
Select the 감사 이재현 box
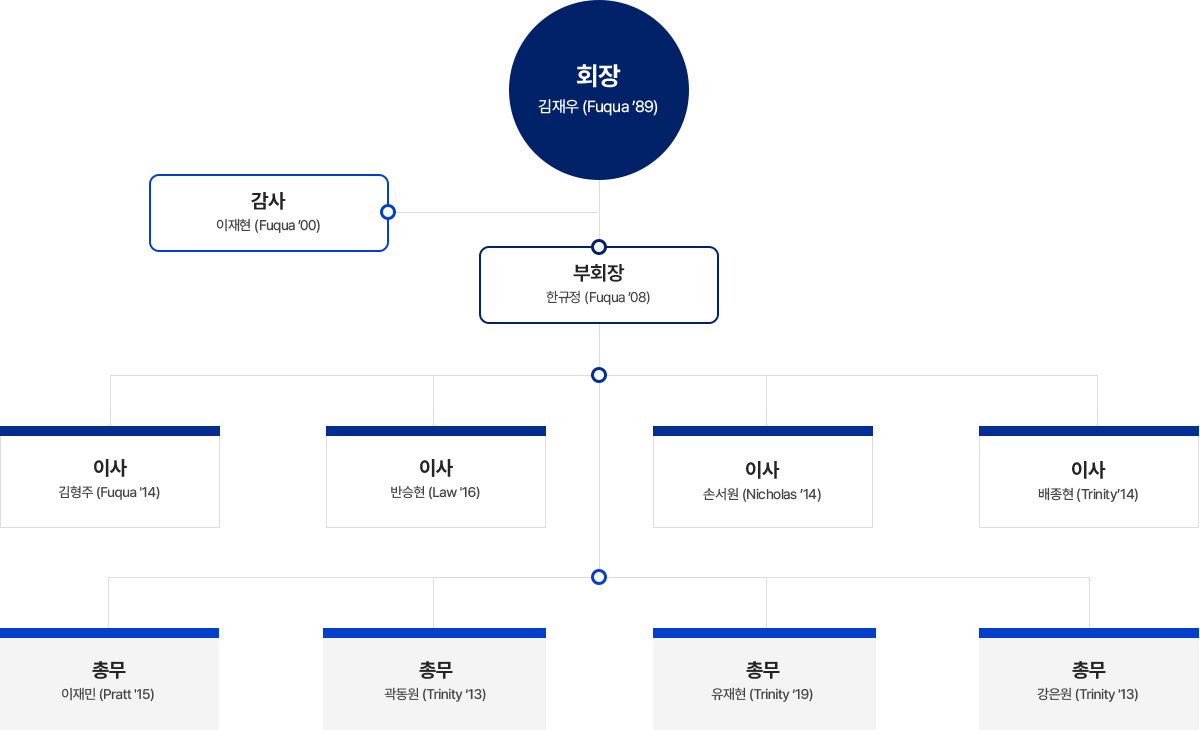tap(268, 212)
